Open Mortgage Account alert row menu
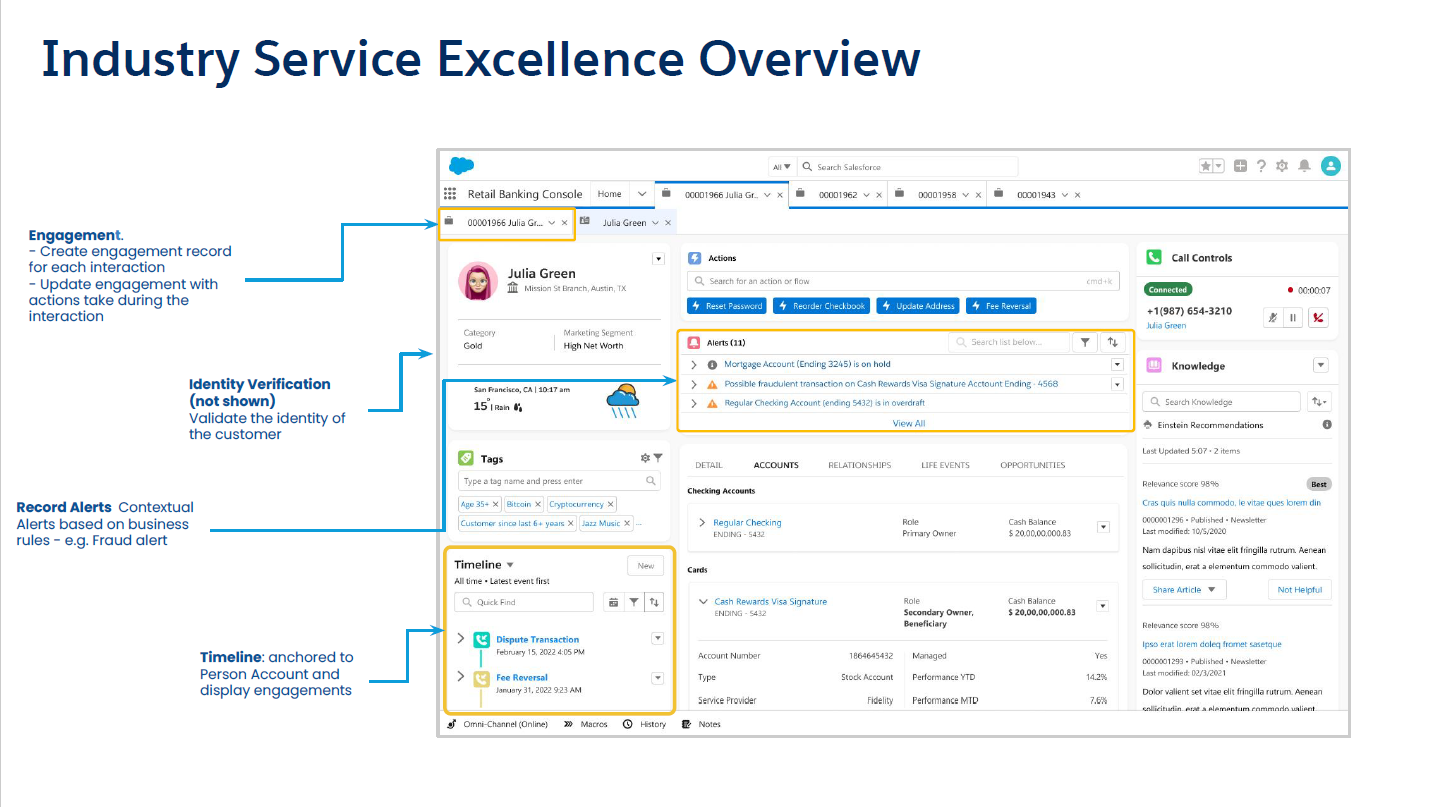The image size is (1445, 807). [x=1117, y=365]
